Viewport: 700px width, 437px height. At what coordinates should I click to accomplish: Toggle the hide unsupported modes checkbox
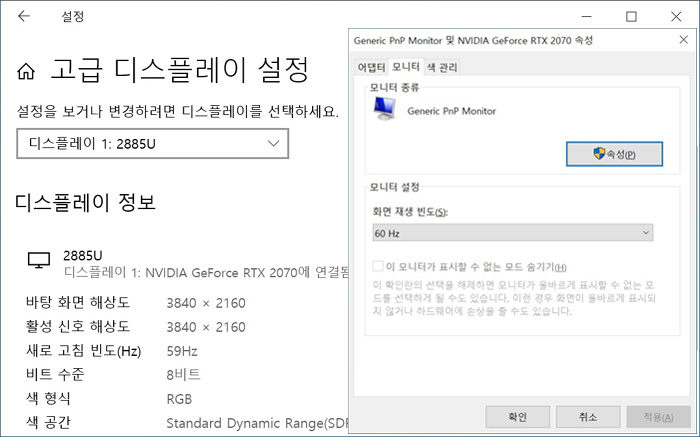click(x=378, y=266)
